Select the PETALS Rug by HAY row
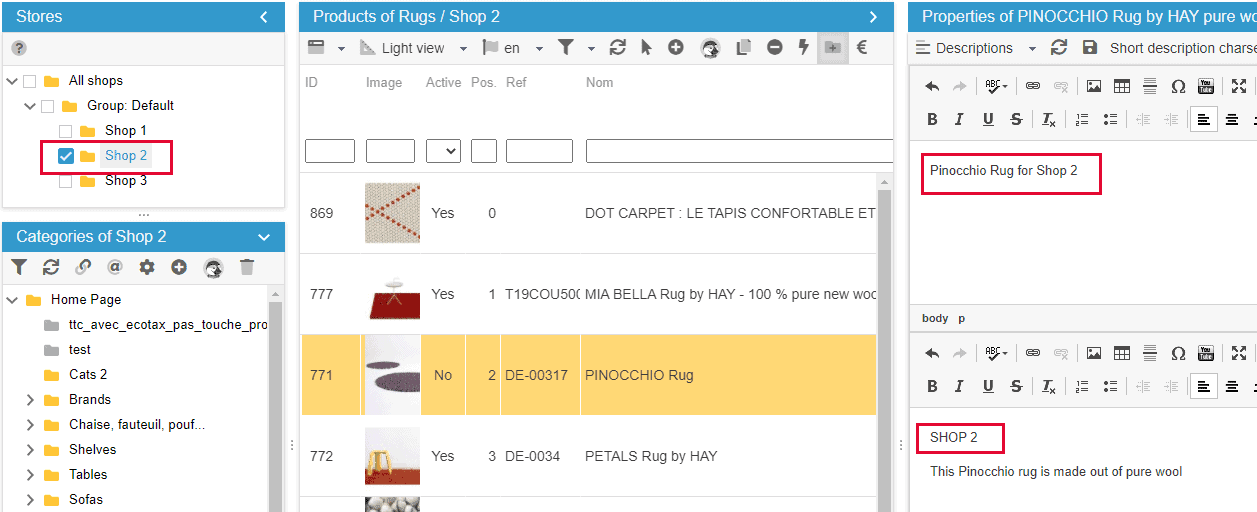This screenshot has height=512, width=1257. (650, 456)
